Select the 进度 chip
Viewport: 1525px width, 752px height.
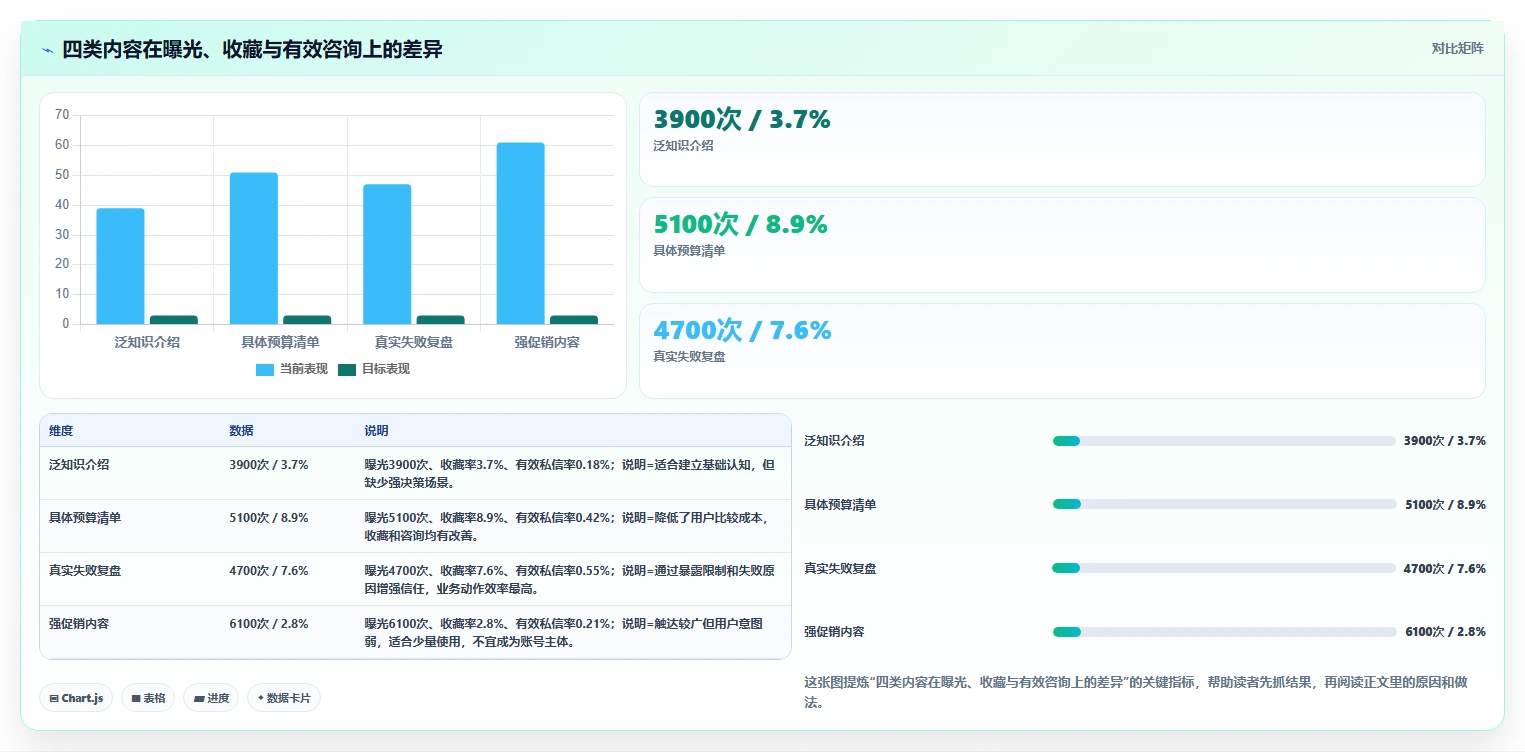click(x=211, y=698)
